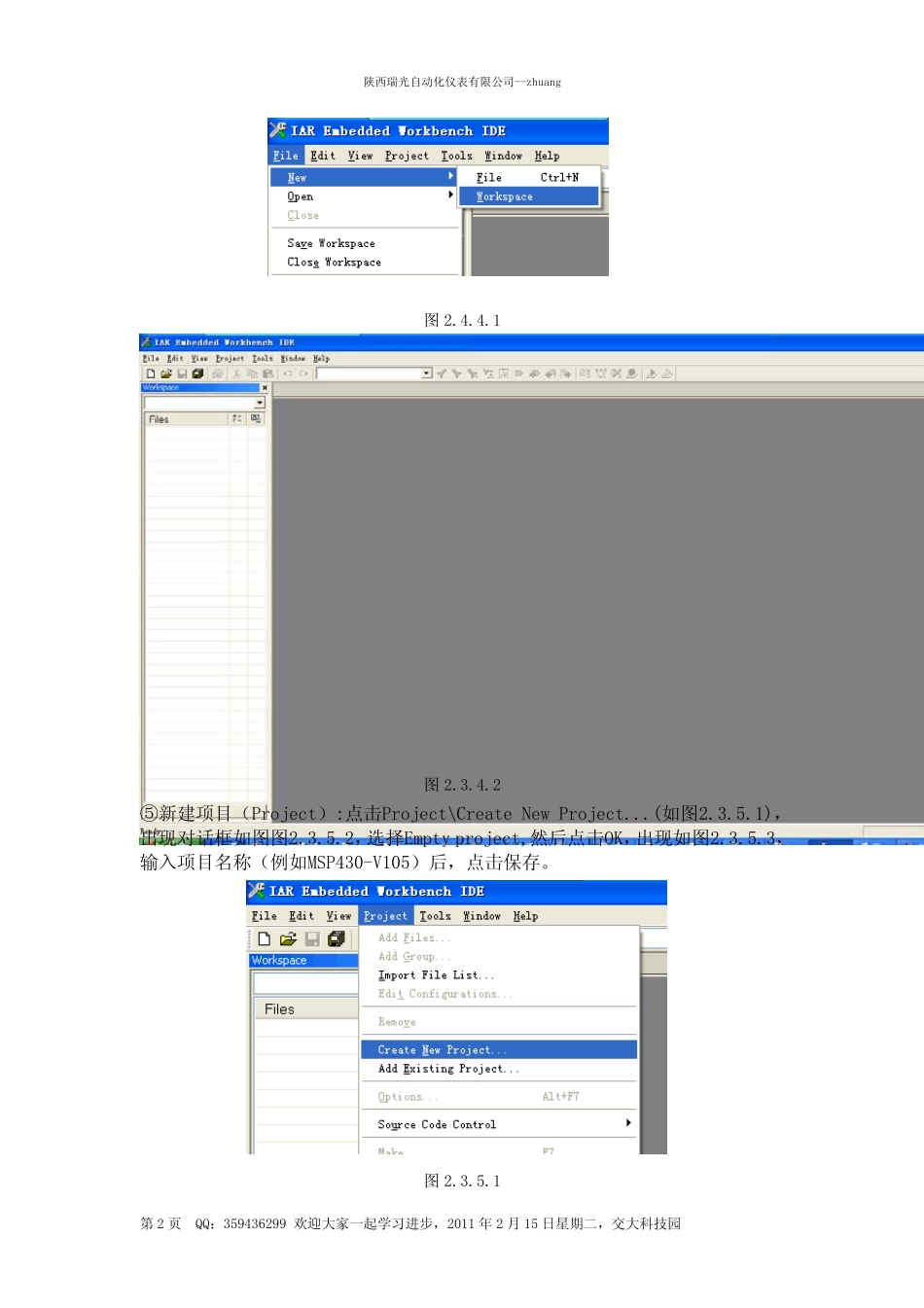Choose Workspace in the New submenu
The image size is (924, 1308).
pos(529,196)
